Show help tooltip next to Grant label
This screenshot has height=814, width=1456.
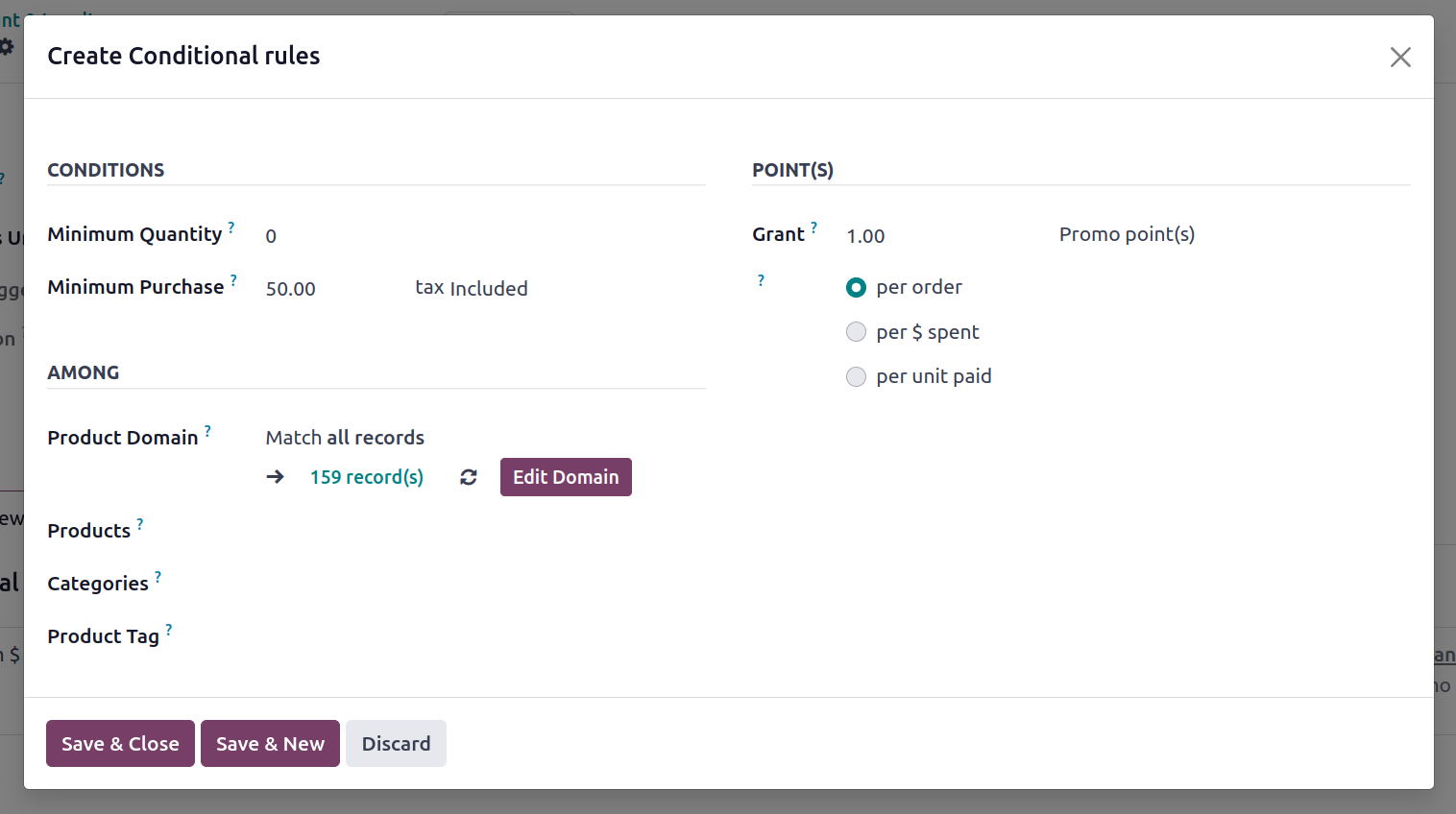tap(813, 227)
